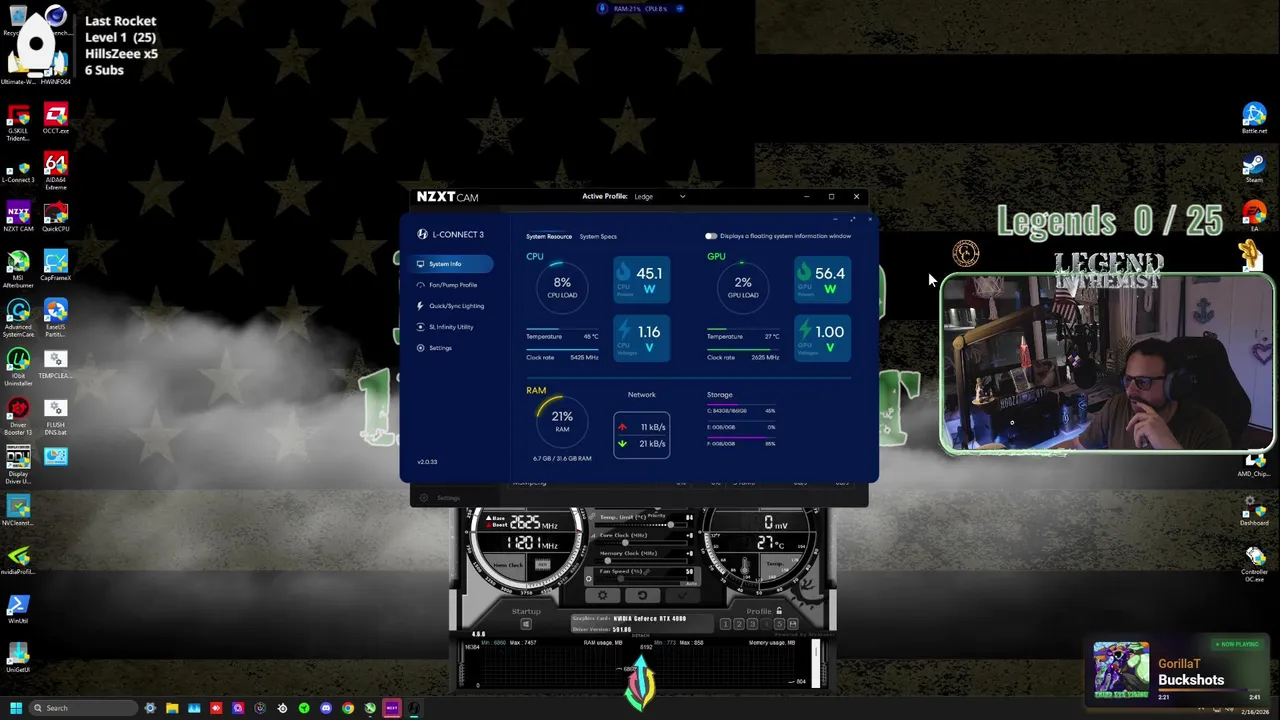Image resolution: width=1280 pixels, height=720 pixels.
Task: Adjust Afterburner Core Clock slider
Action: tap(639, 543)
